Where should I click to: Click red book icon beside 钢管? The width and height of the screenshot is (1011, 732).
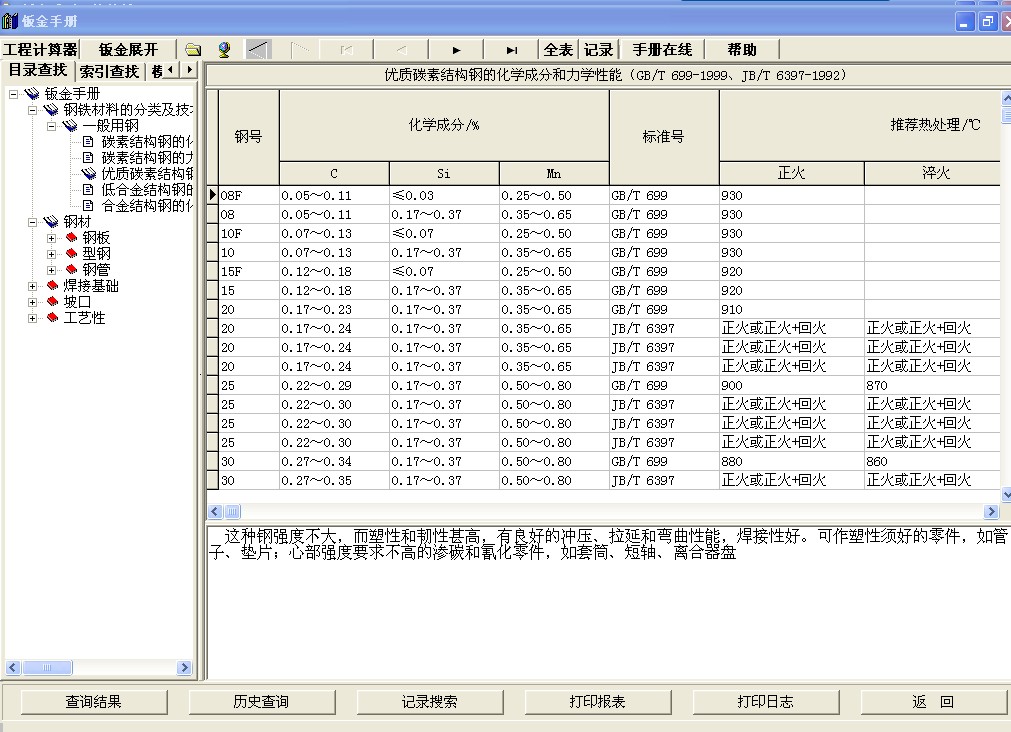[72, 270]
